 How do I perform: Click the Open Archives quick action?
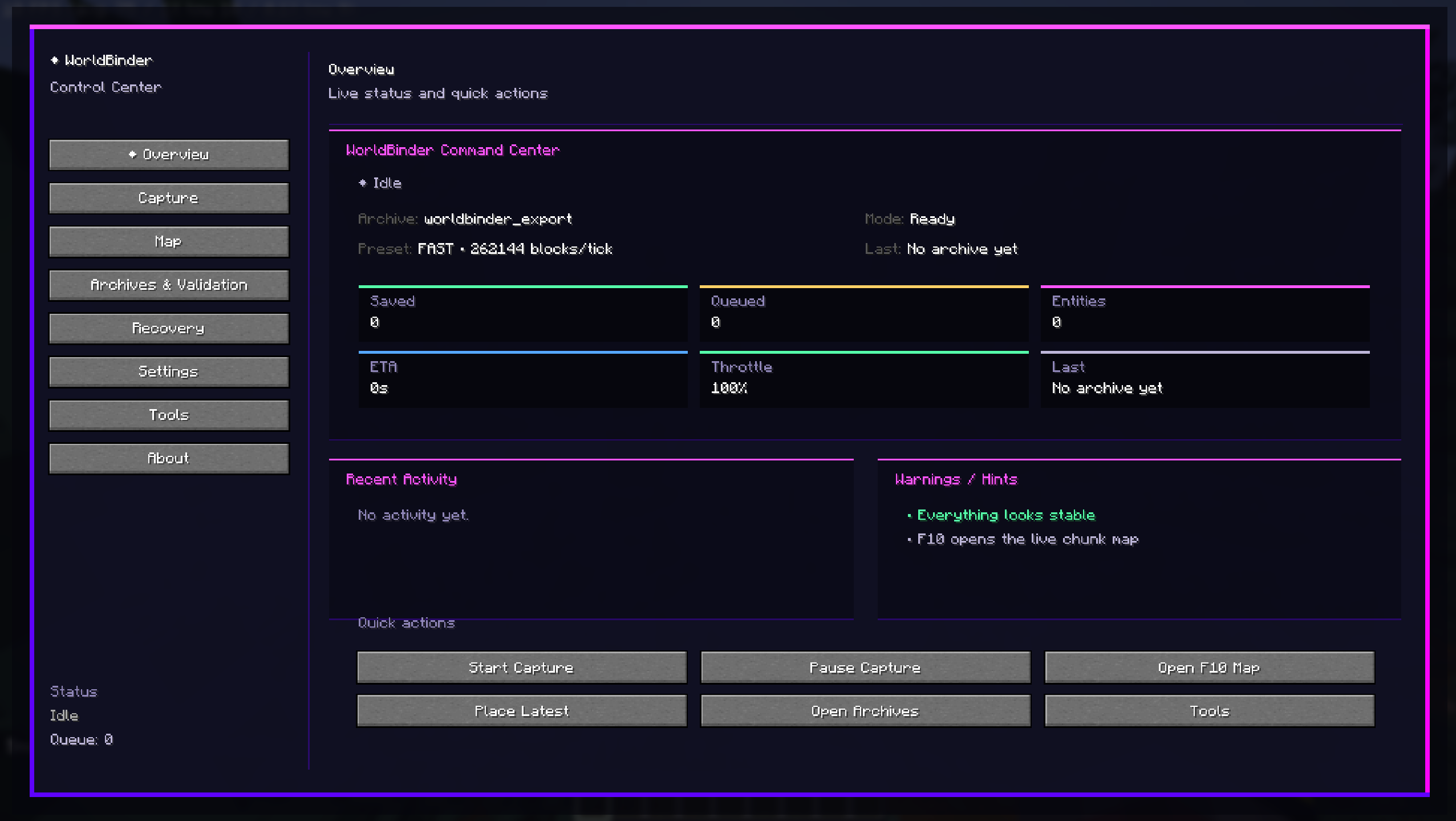click(x=865, y=710)
